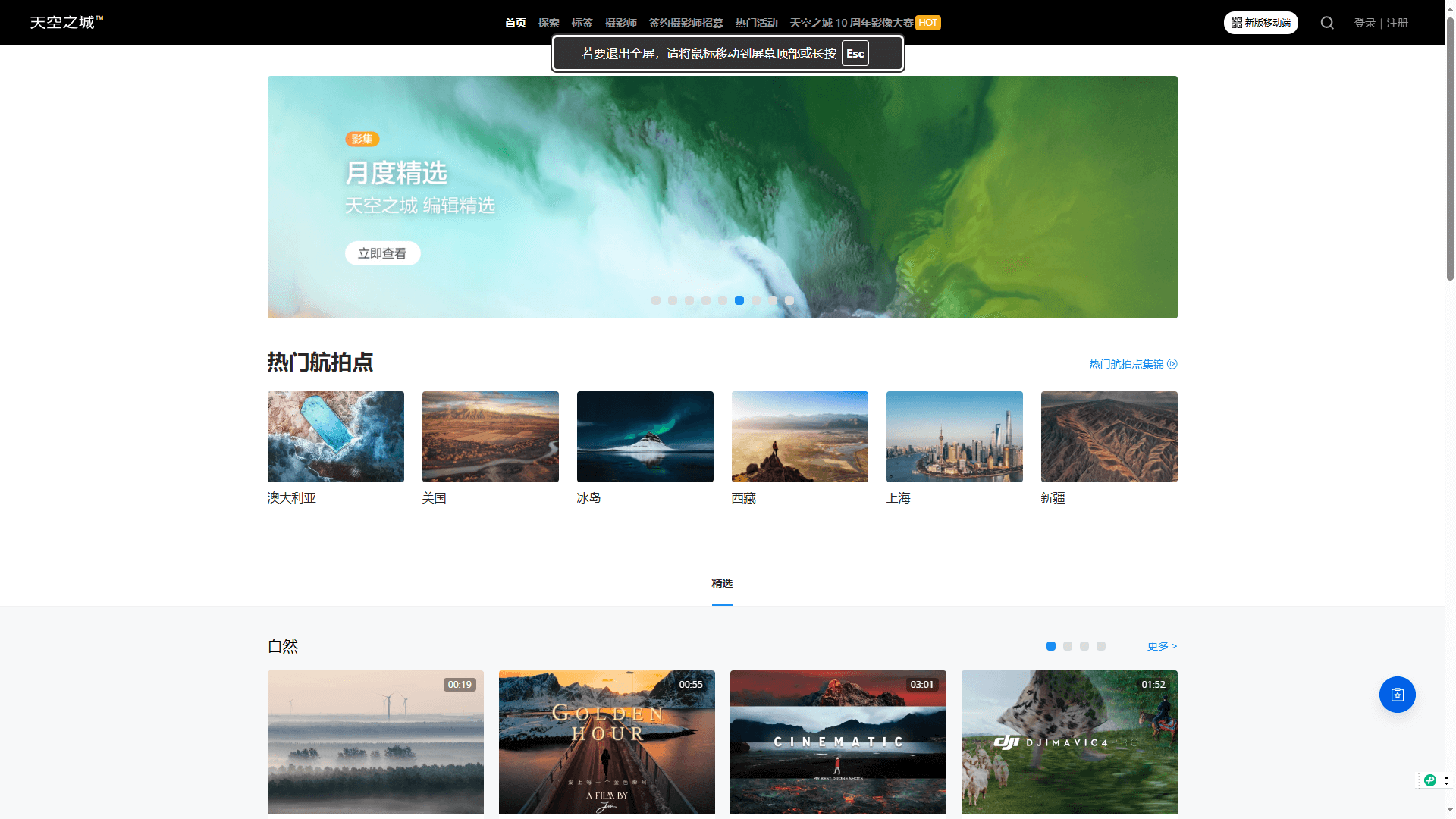Click the 登录 login link

[x=1364, y=23]
